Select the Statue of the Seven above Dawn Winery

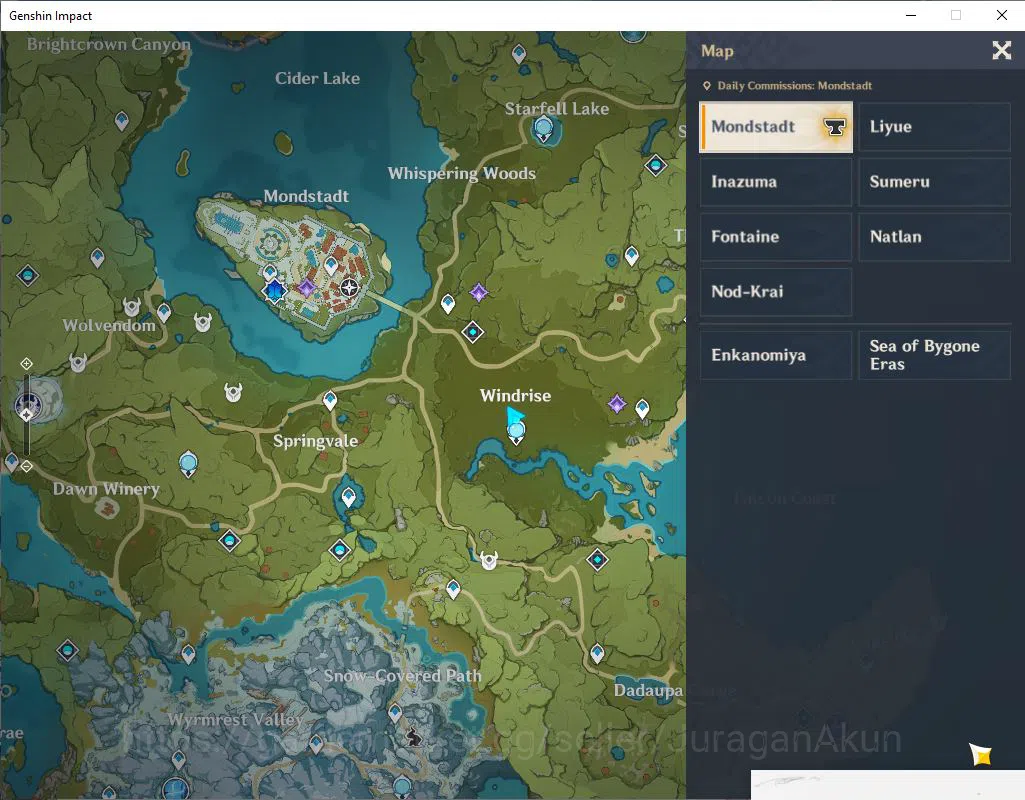[188, 464]
